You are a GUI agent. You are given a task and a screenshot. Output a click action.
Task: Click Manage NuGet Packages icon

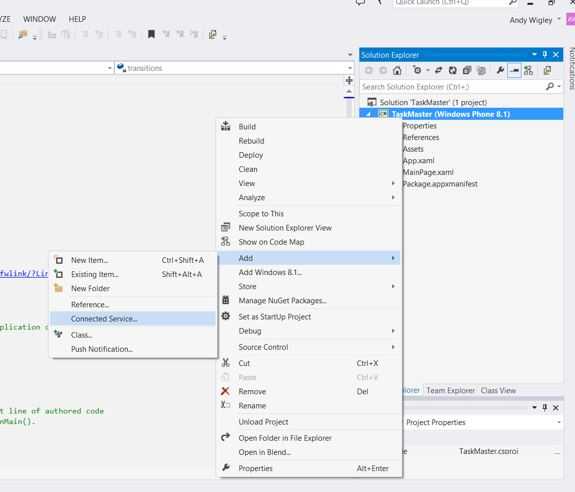226,300
